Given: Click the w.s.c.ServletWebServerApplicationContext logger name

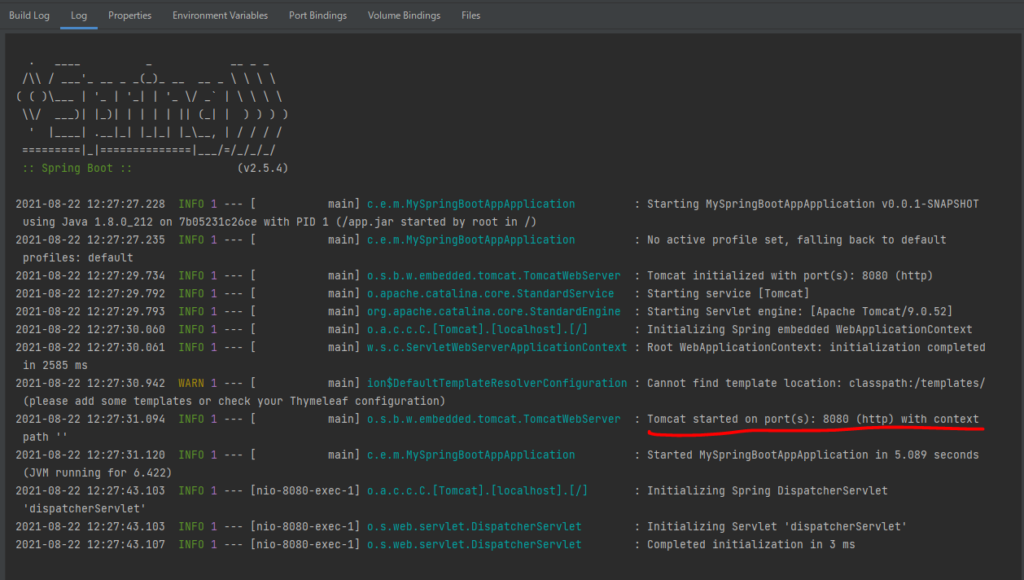Looking at the screenshot, I should [x=497, y=347].
